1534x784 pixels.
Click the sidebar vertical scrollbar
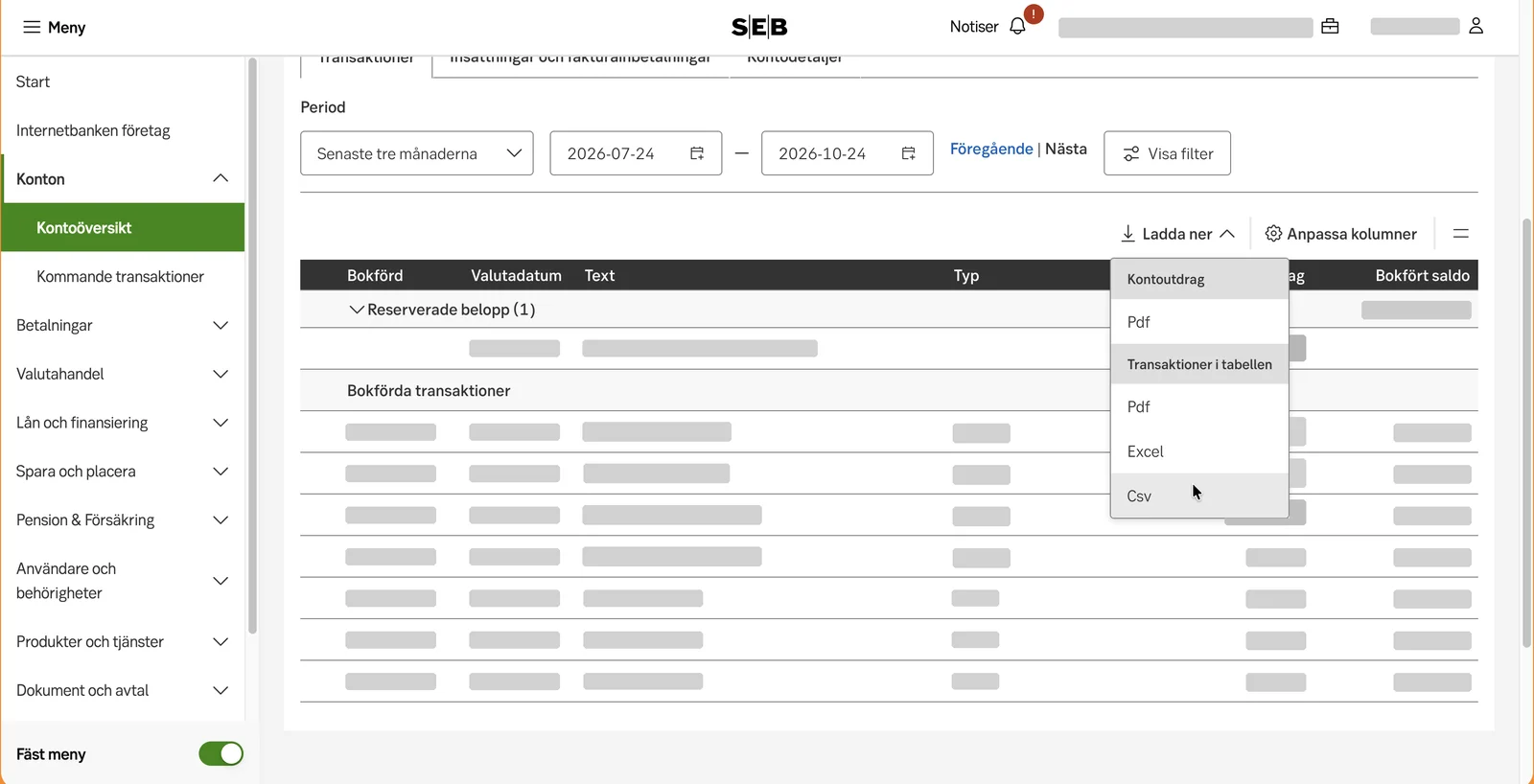(x=252, y=345)
